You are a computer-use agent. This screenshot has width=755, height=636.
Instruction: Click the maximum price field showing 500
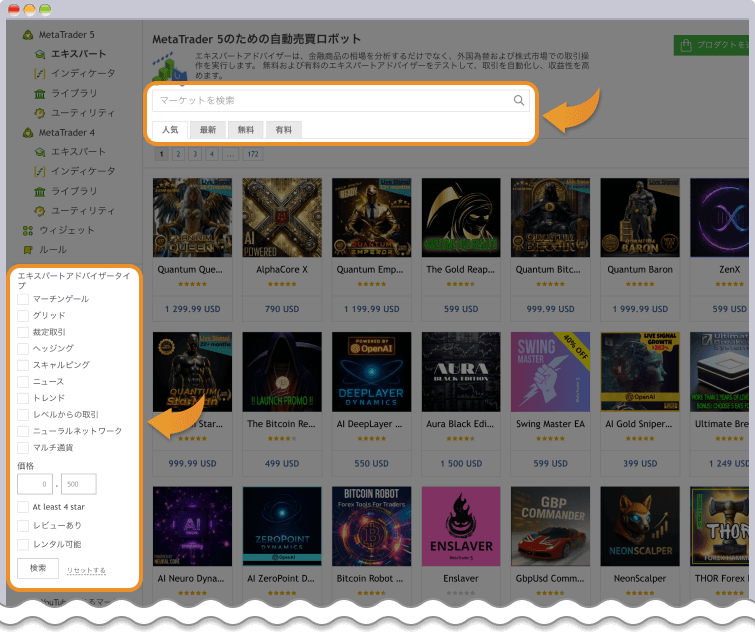[x=78, y=484]
